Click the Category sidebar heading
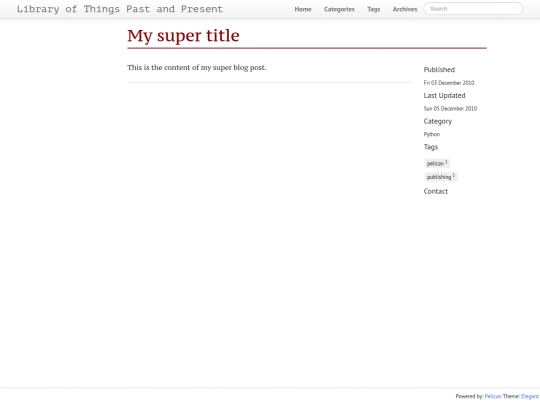This screenshot has height=405, width=540. (437, 121)
